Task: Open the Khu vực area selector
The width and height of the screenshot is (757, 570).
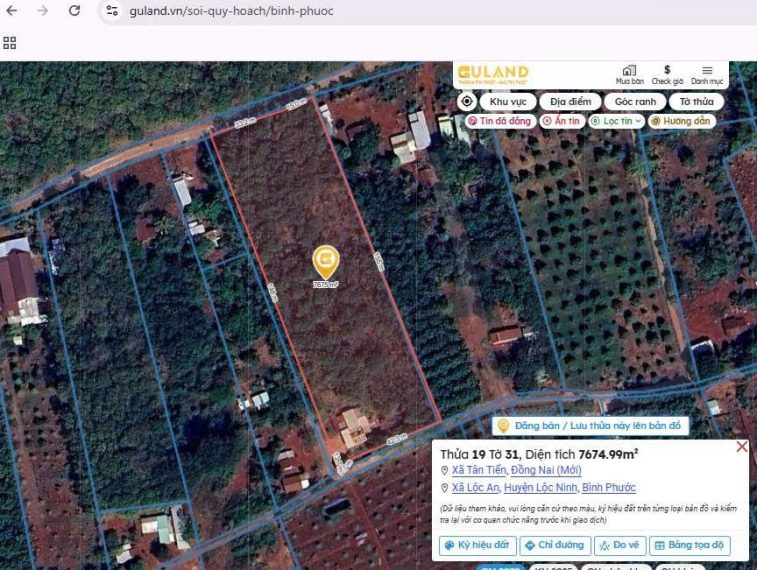Action: [508, 101]
